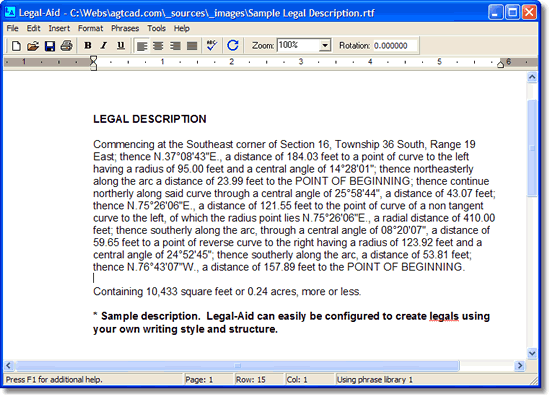Click the Rotation value field

coord(395,46)
